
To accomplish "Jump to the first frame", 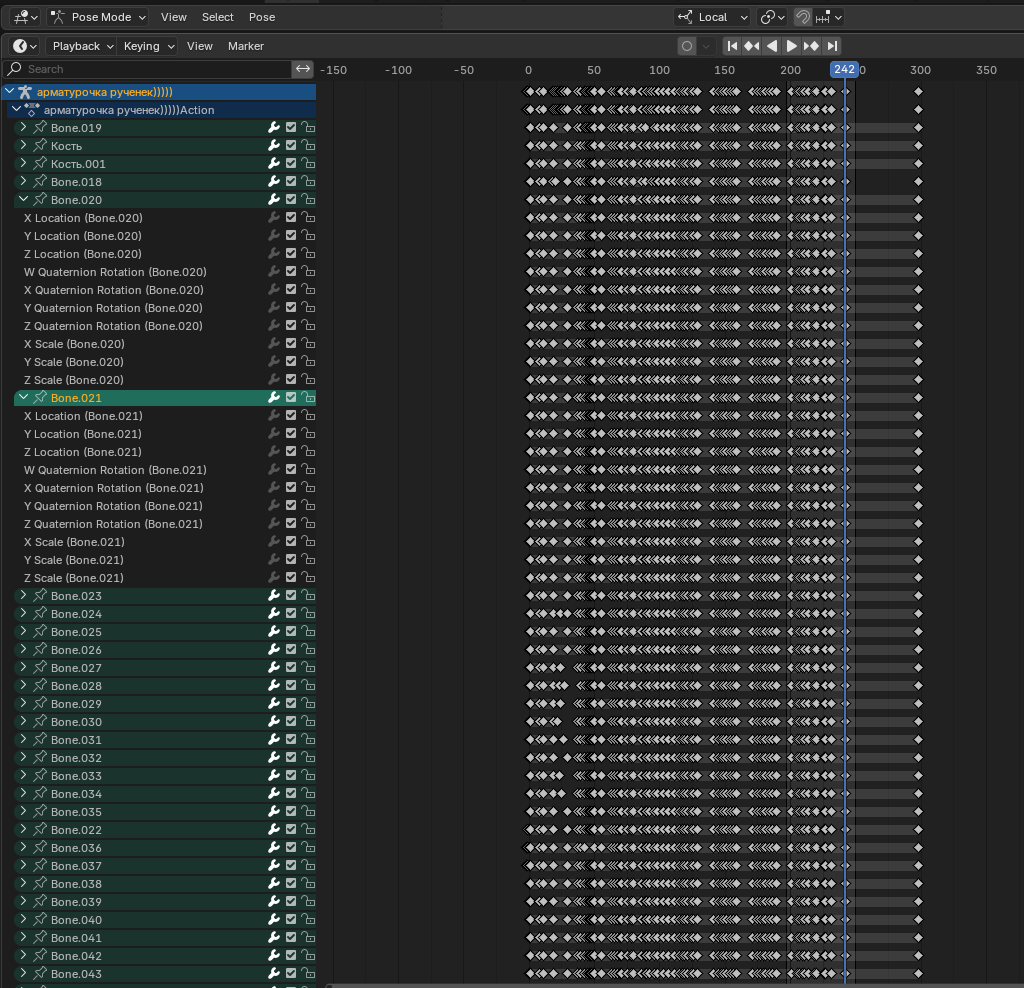I will (732, 46).
